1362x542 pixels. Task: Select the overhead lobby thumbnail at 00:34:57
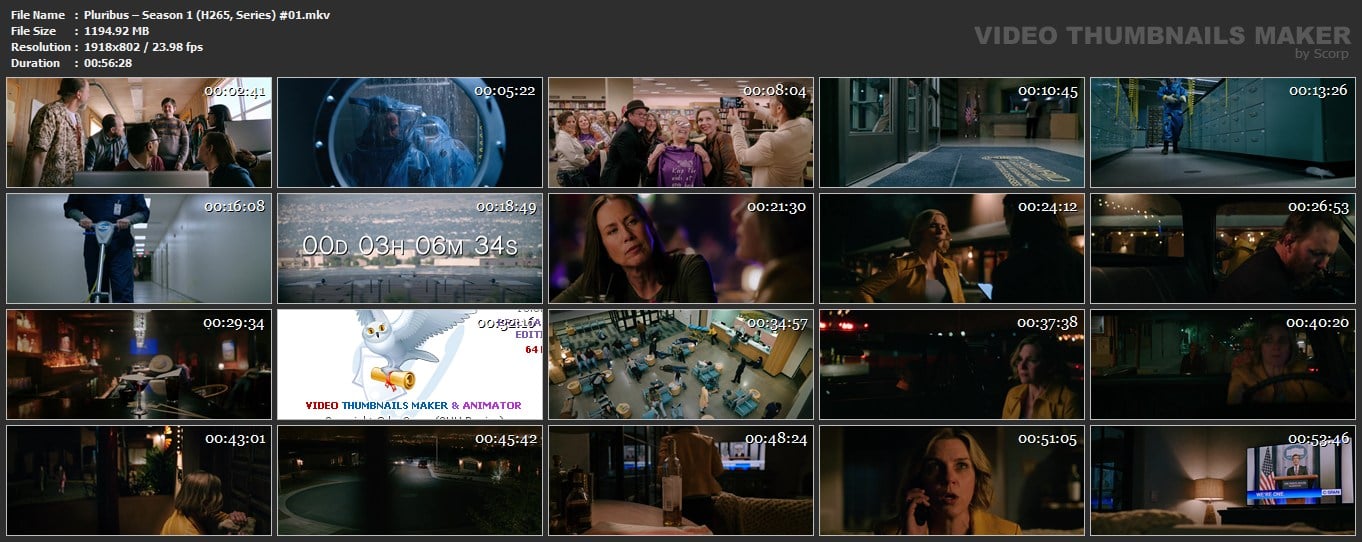tap(681, 365)
